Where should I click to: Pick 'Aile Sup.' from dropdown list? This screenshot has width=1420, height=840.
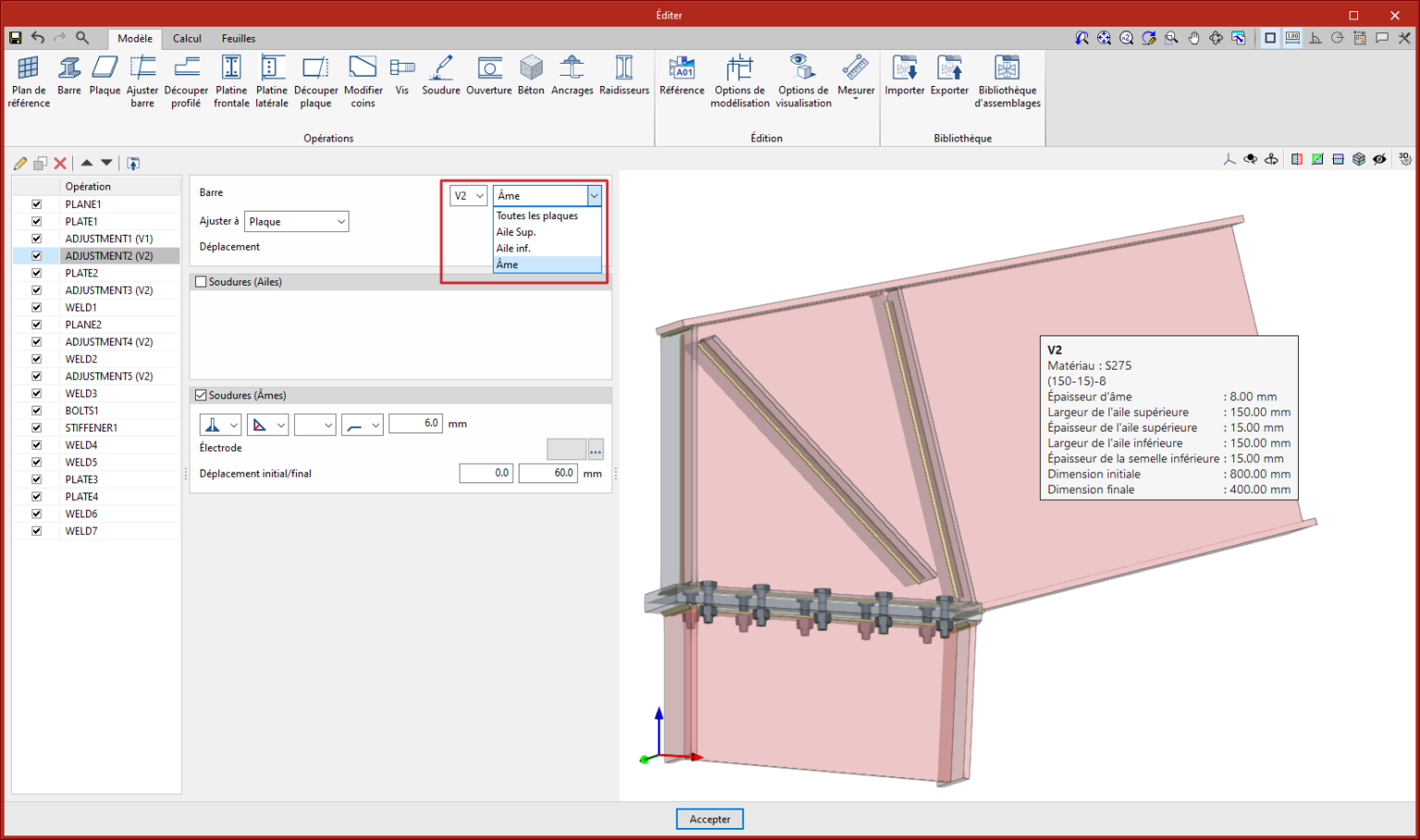pyautogui.click(x=516, y=232)
